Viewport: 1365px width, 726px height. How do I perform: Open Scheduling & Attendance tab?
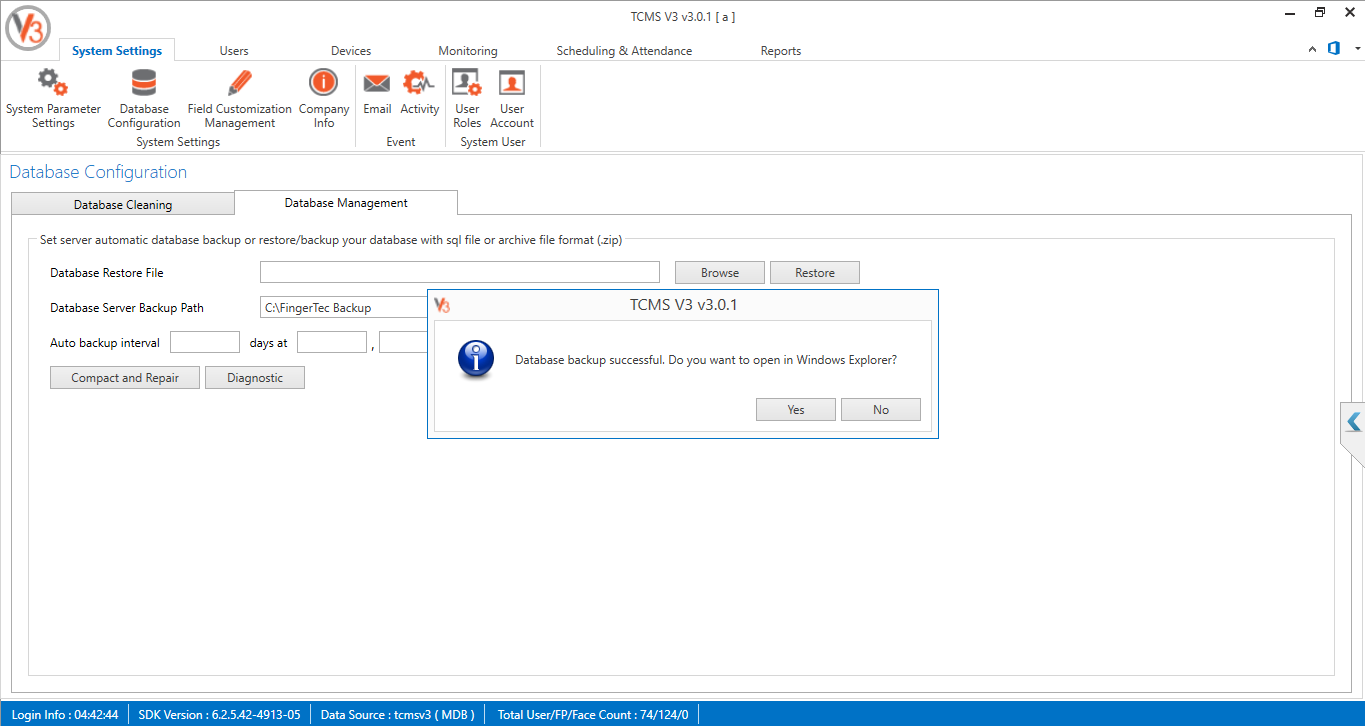(624, 51)
